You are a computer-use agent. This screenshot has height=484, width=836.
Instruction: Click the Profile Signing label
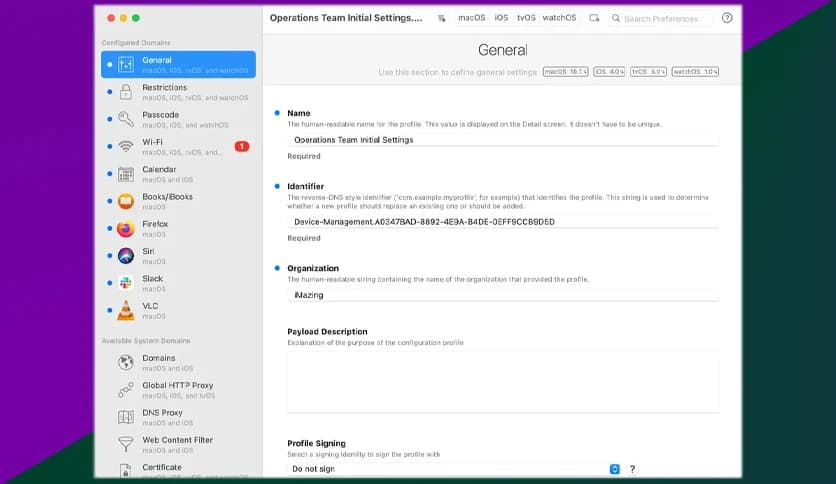[x=316, y=443]
